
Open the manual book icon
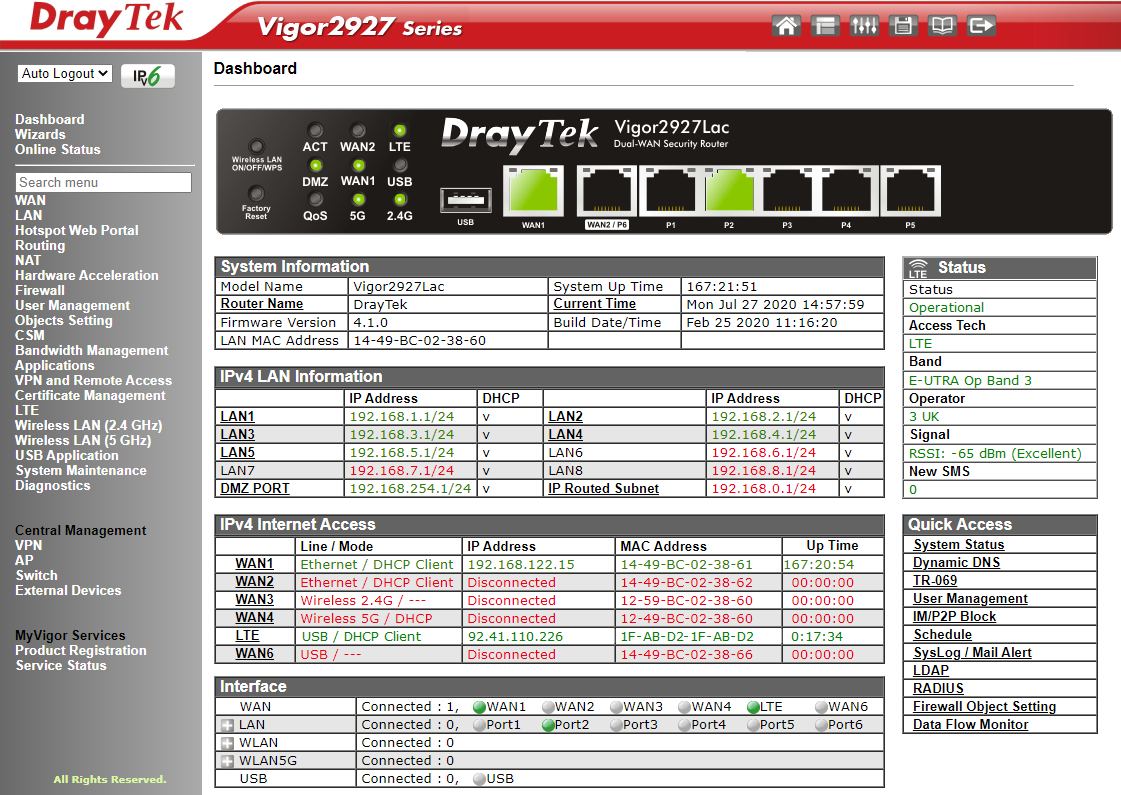click(942, 26)
